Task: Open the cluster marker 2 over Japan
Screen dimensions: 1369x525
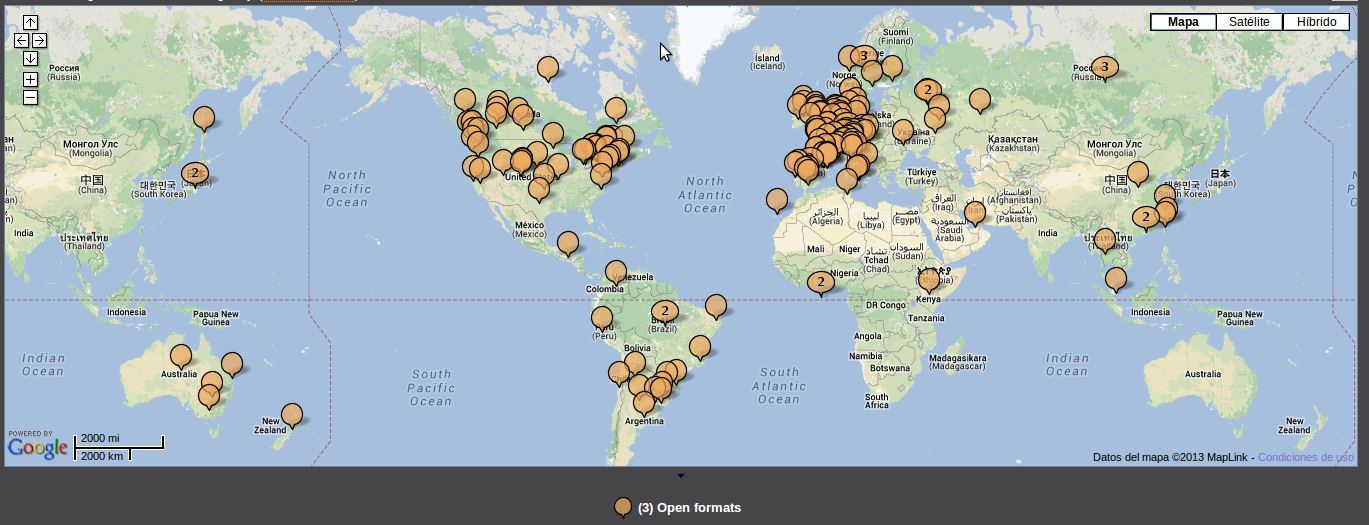Action: [x=194, y=172]
